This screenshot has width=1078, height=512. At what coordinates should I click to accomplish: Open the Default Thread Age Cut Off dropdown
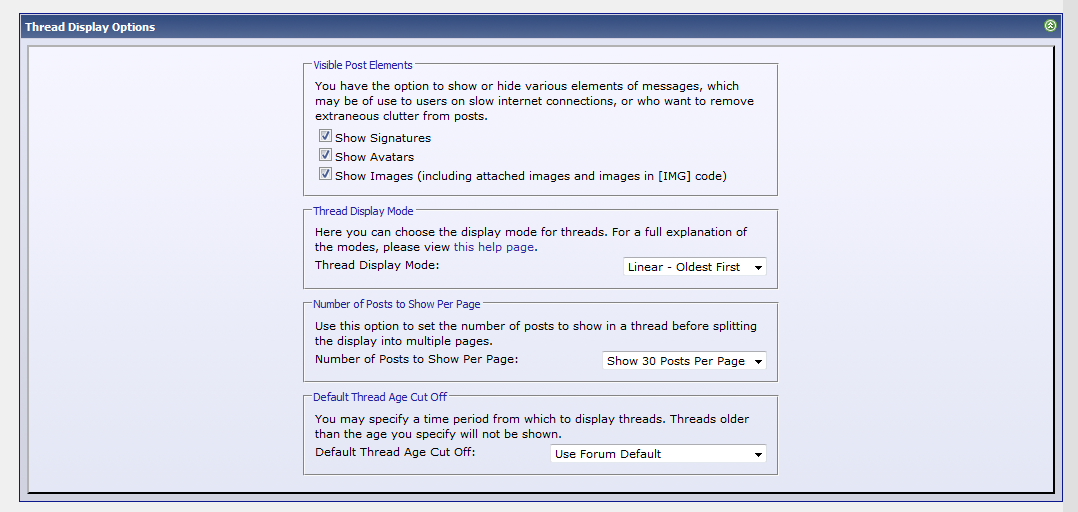(x=658, y=454)
